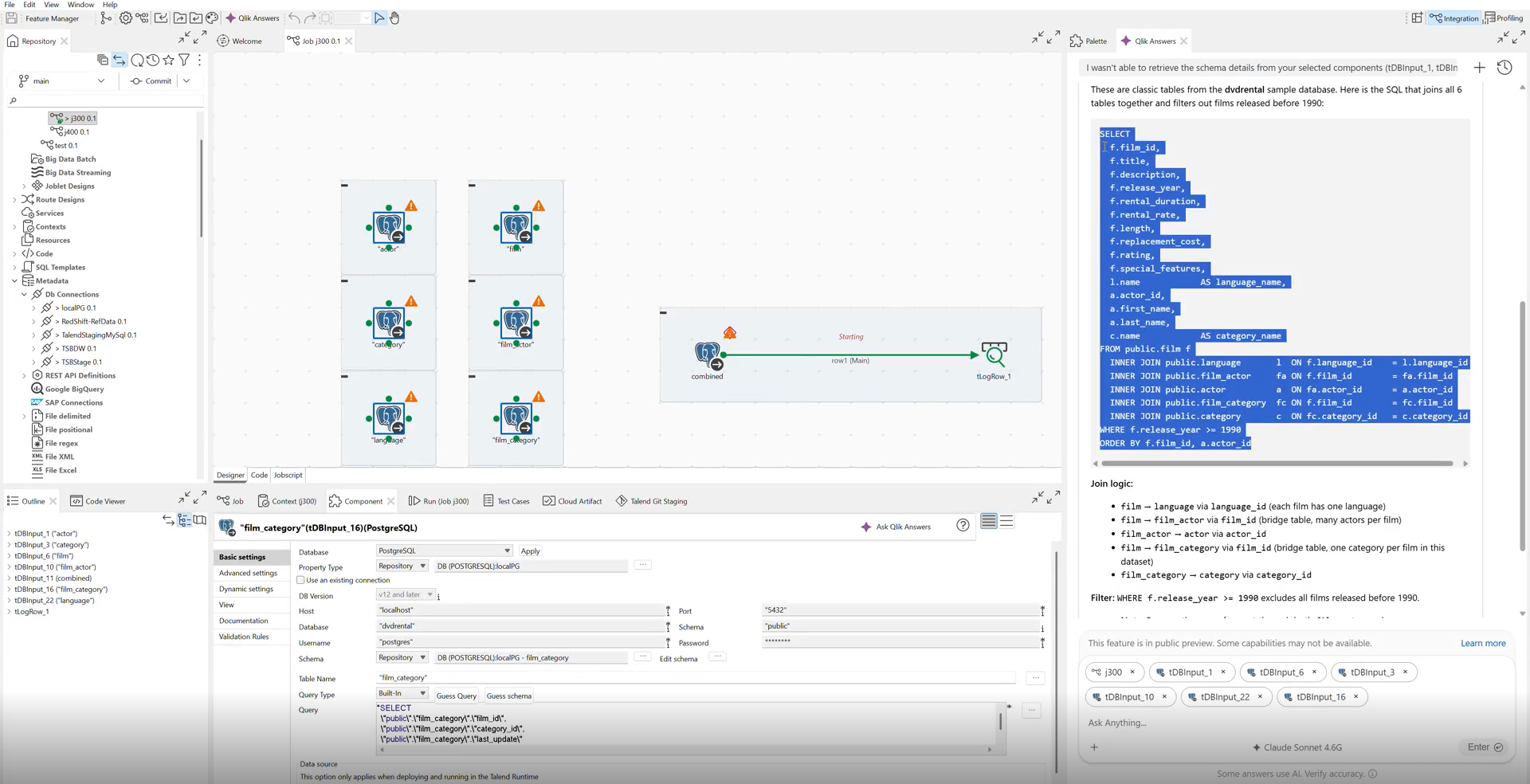Click the "film_actor" input component

(516, 323)
